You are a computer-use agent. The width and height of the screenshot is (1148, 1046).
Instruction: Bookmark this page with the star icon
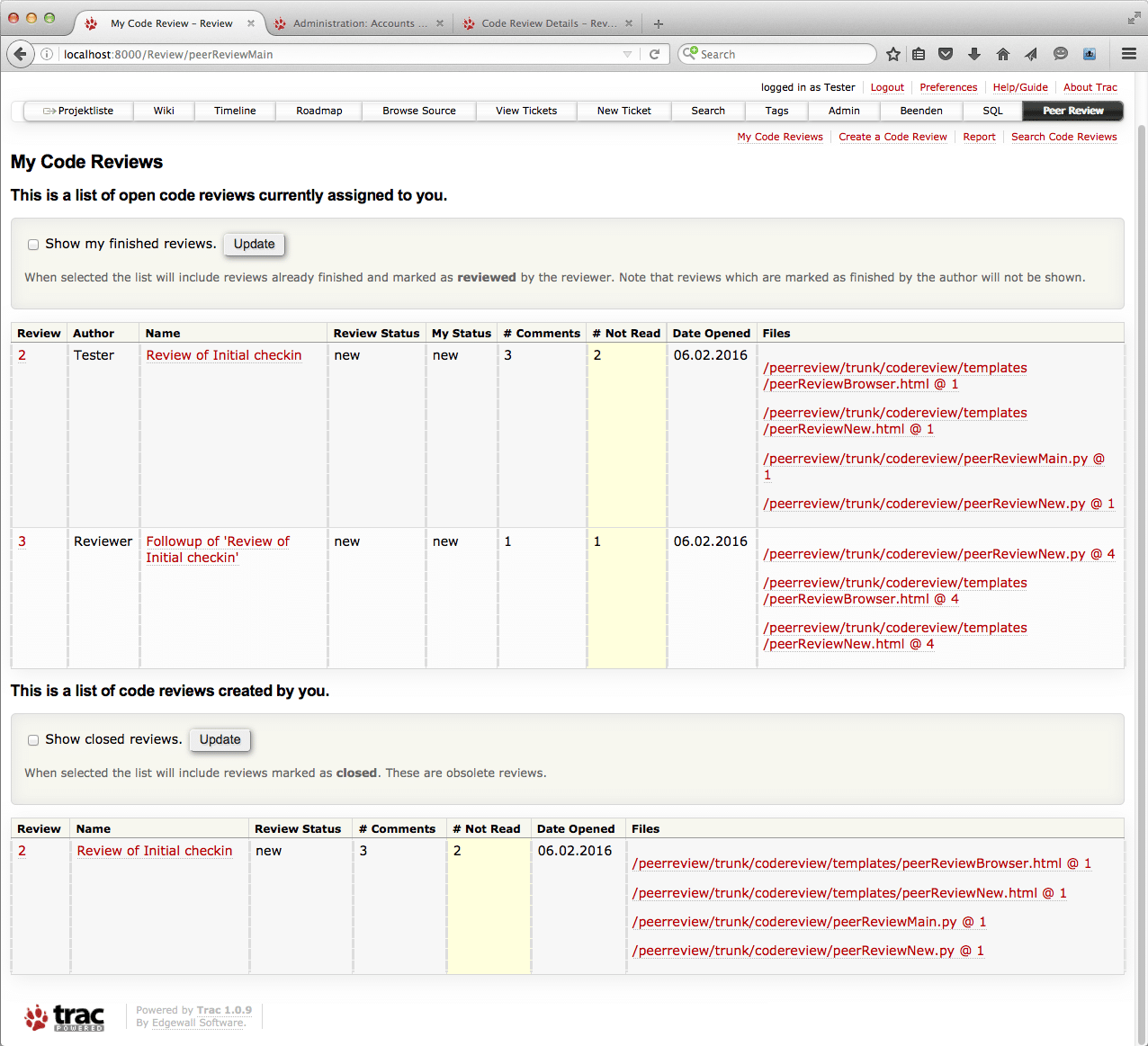(892, 54)
